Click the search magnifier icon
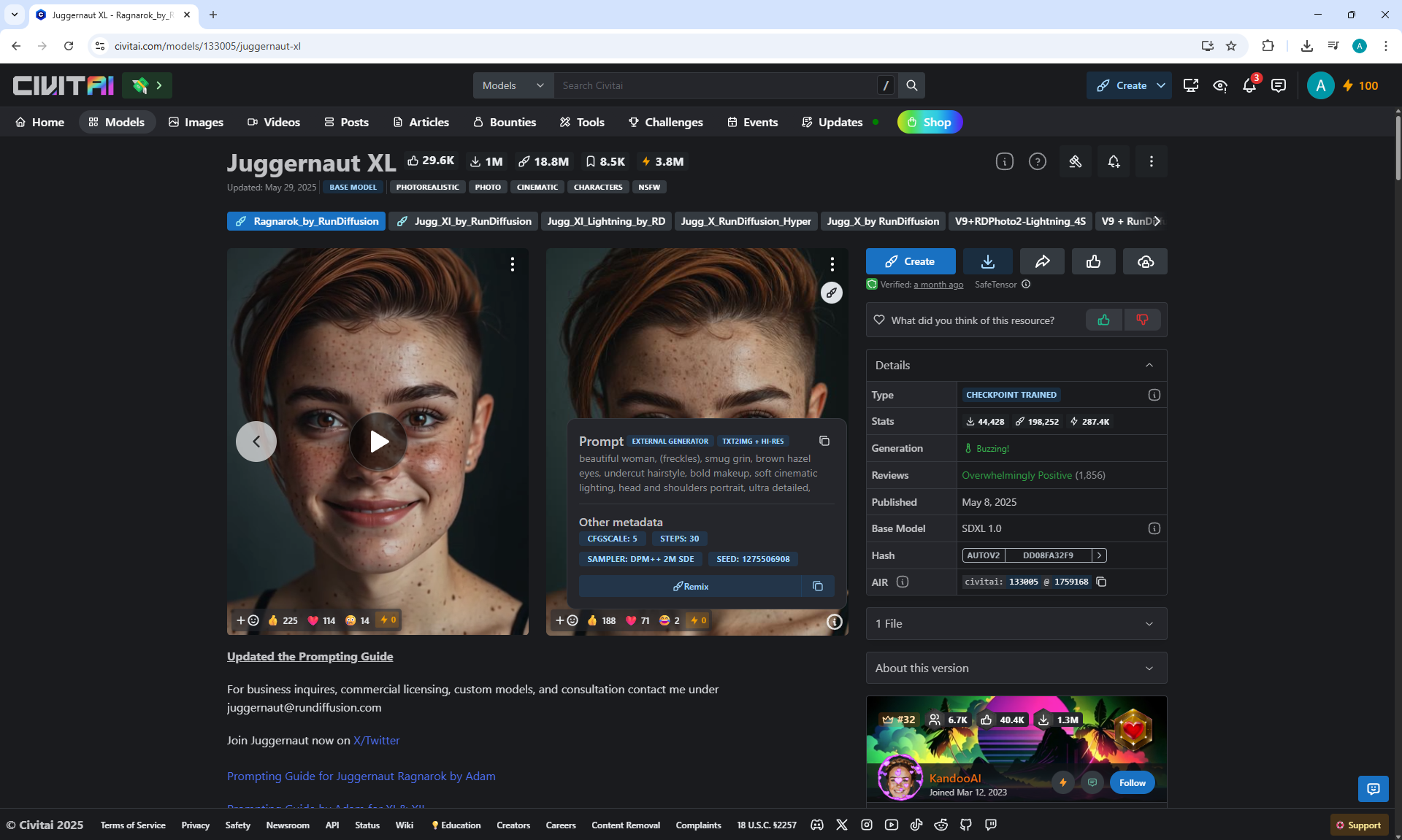This screenshot has height=840, width=1402. 911,85
